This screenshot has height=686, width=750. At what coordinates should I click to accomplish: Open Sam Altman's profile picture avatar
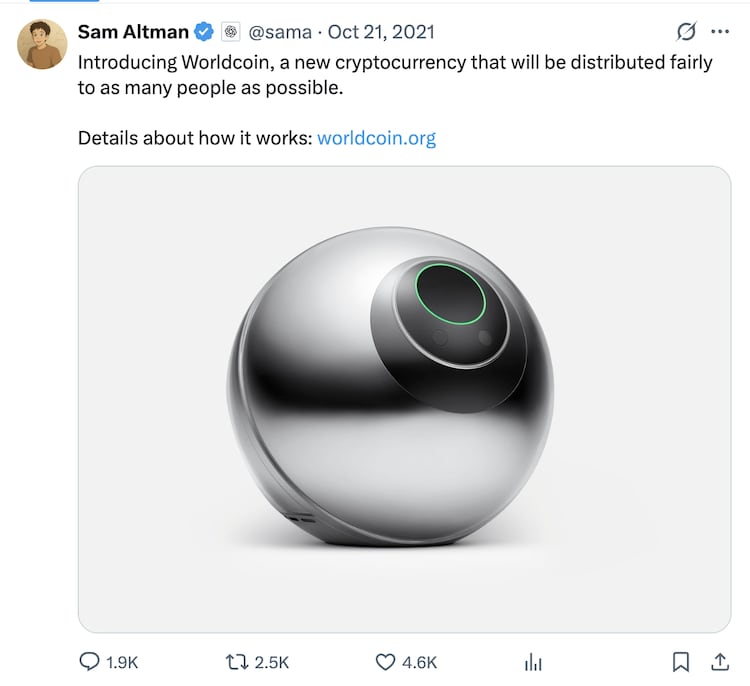coord(42,45)
